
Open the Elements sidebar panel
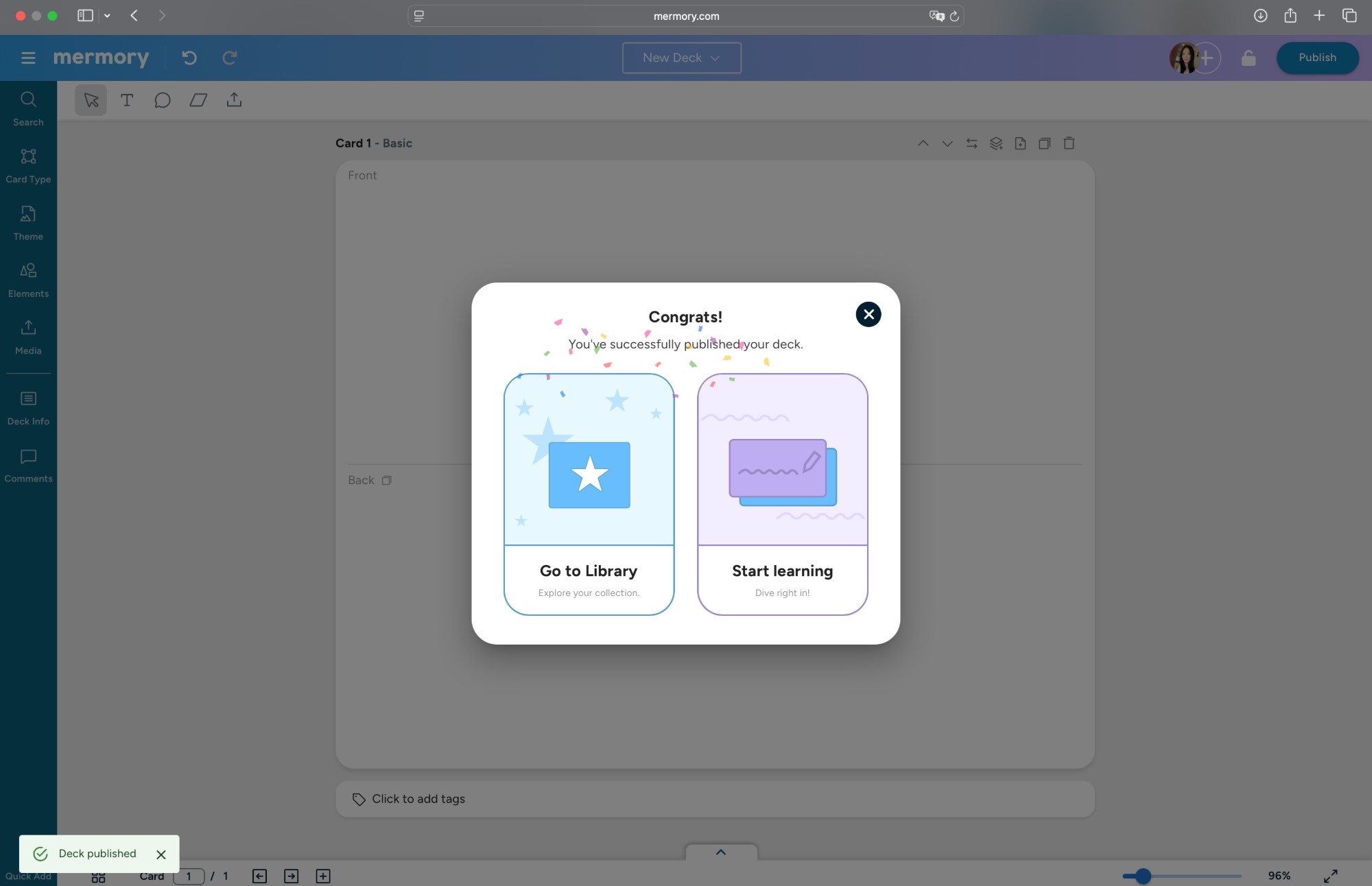[x=28, y=280]
